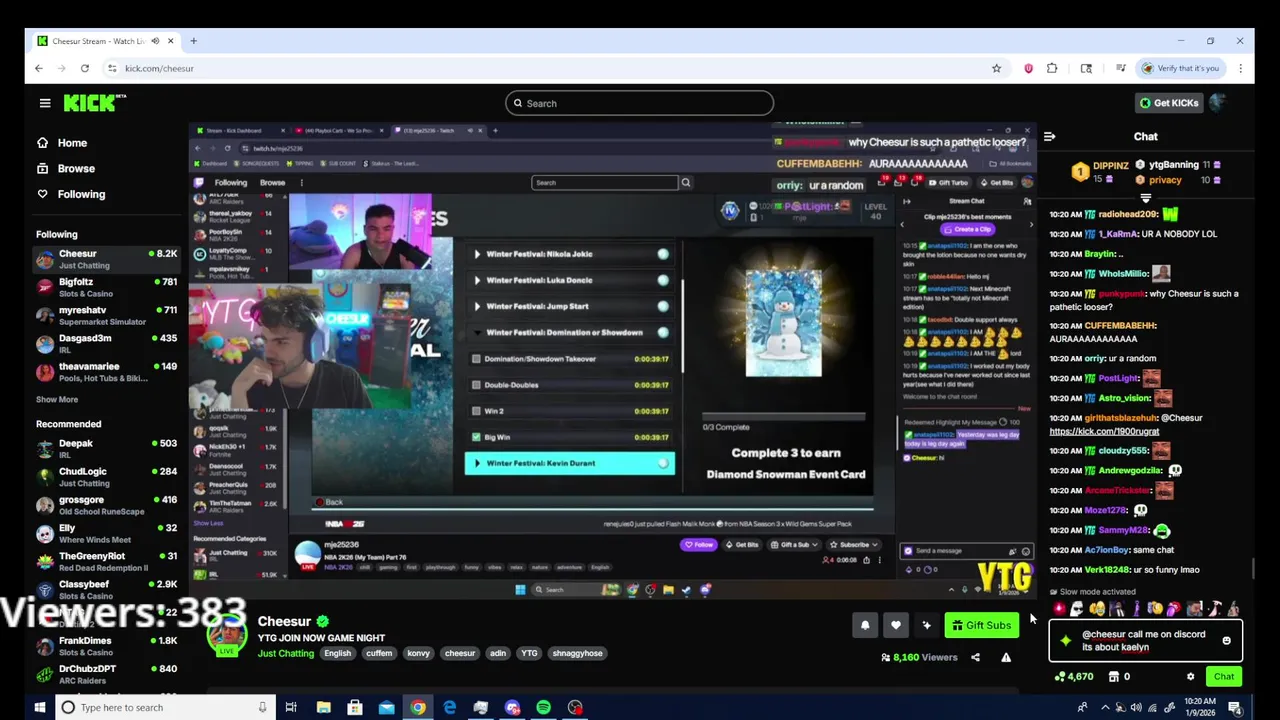Click the Get KICKs button
The width and height of the screenshot is (1280, 720).
click(1168, 102)
